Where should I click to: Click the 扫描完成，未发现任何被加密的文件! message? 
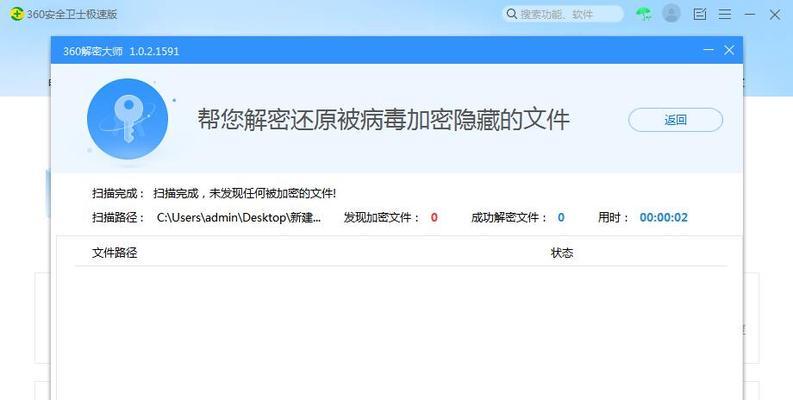coord(245,193)
